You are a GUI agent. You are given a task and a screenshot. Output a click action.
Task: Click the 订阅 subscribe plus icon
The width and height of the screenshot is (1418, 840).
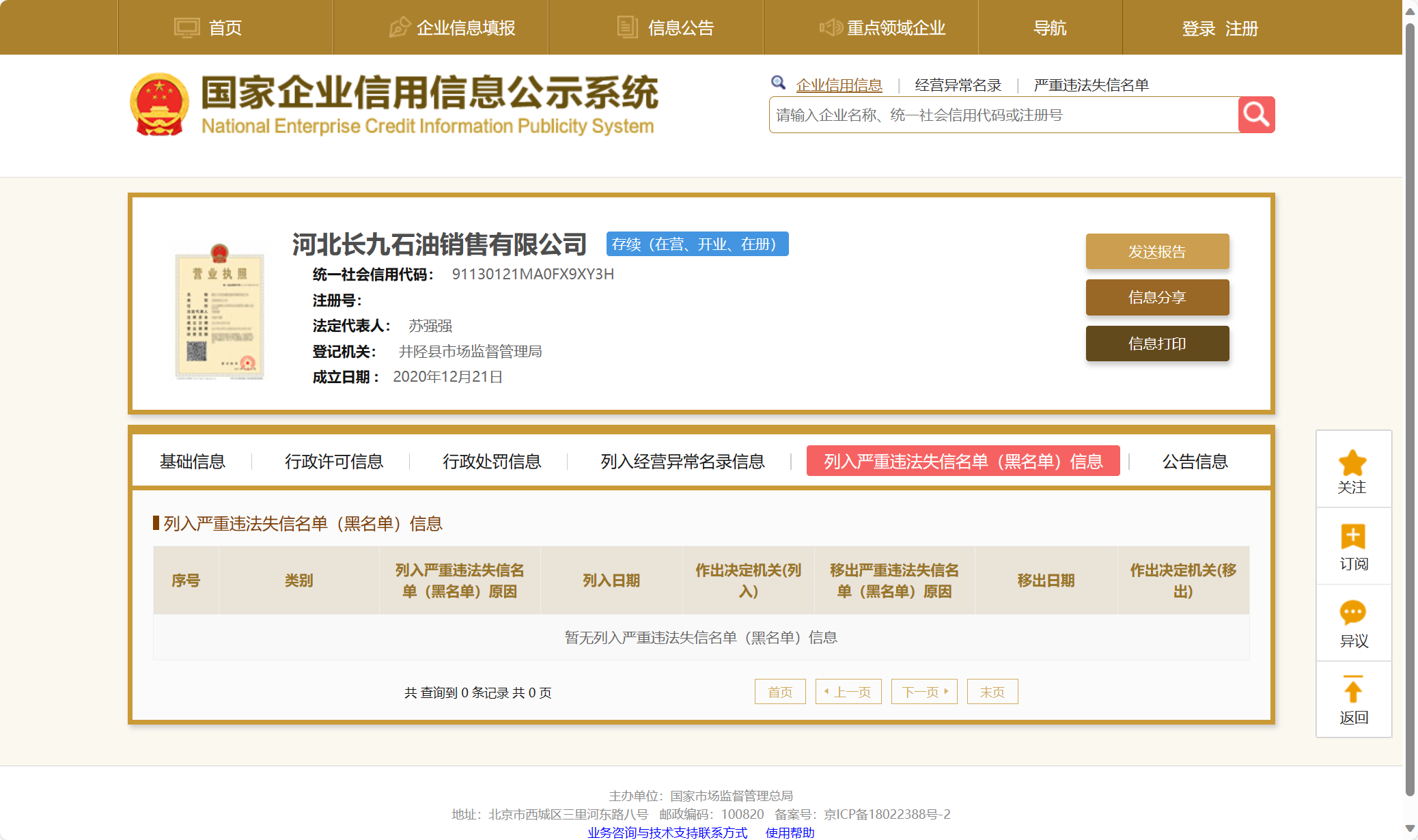1352,537
